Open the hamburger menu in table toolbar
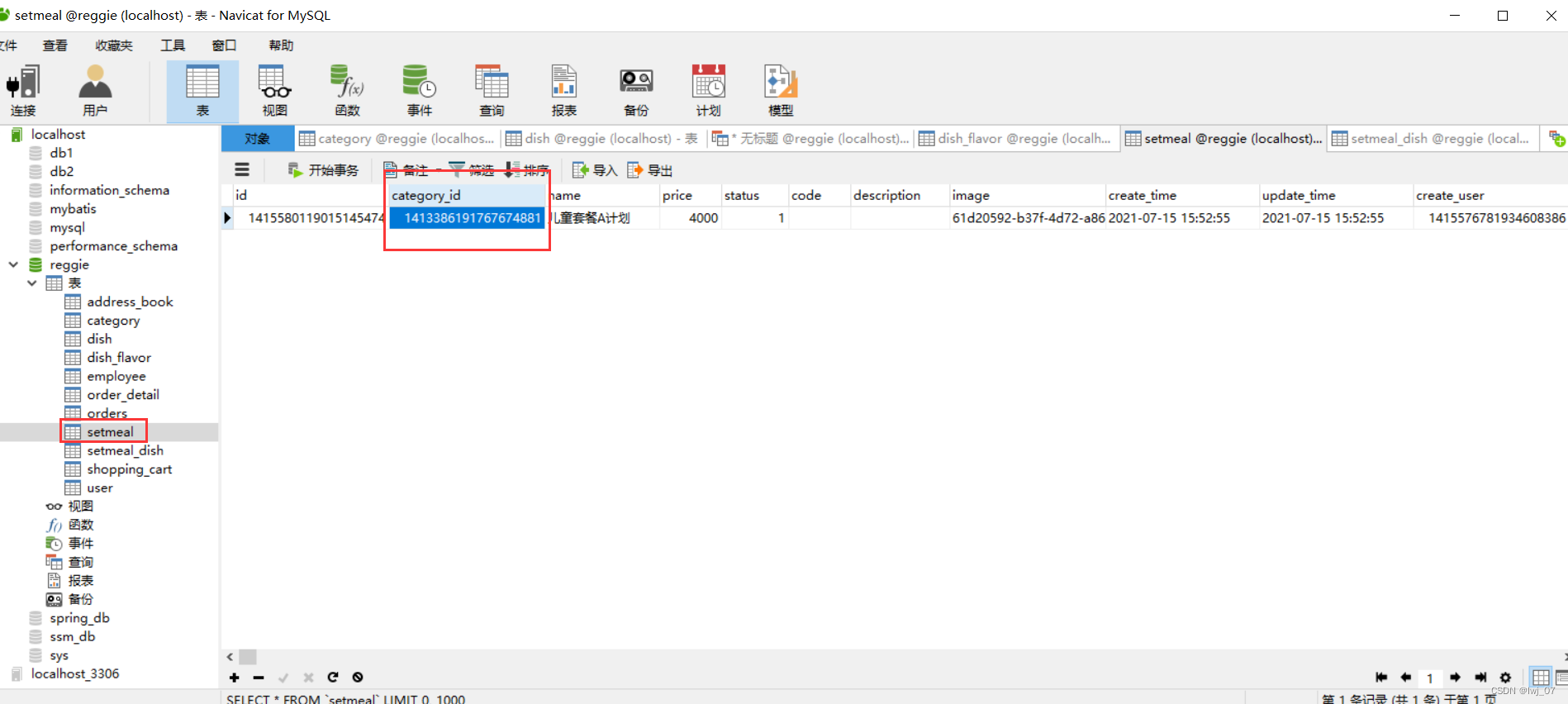Screen dimensions: 1568x704 (x=242, y=170)
